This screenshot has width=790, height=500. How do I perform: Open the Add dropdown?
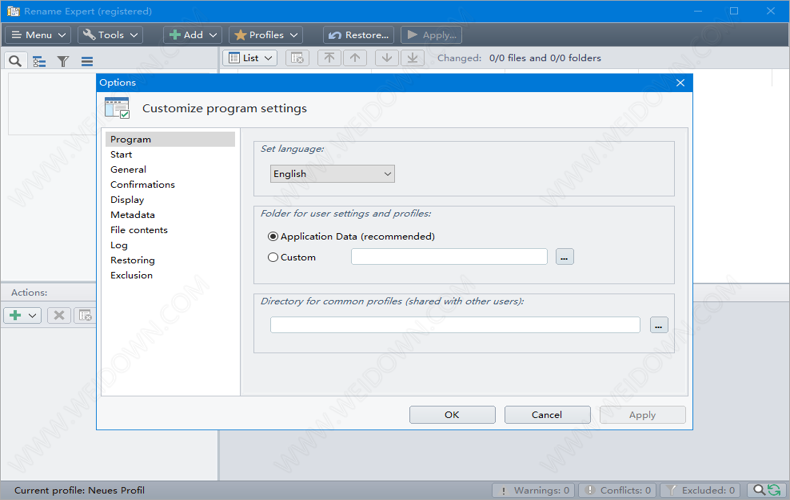(x=193, y=35)
